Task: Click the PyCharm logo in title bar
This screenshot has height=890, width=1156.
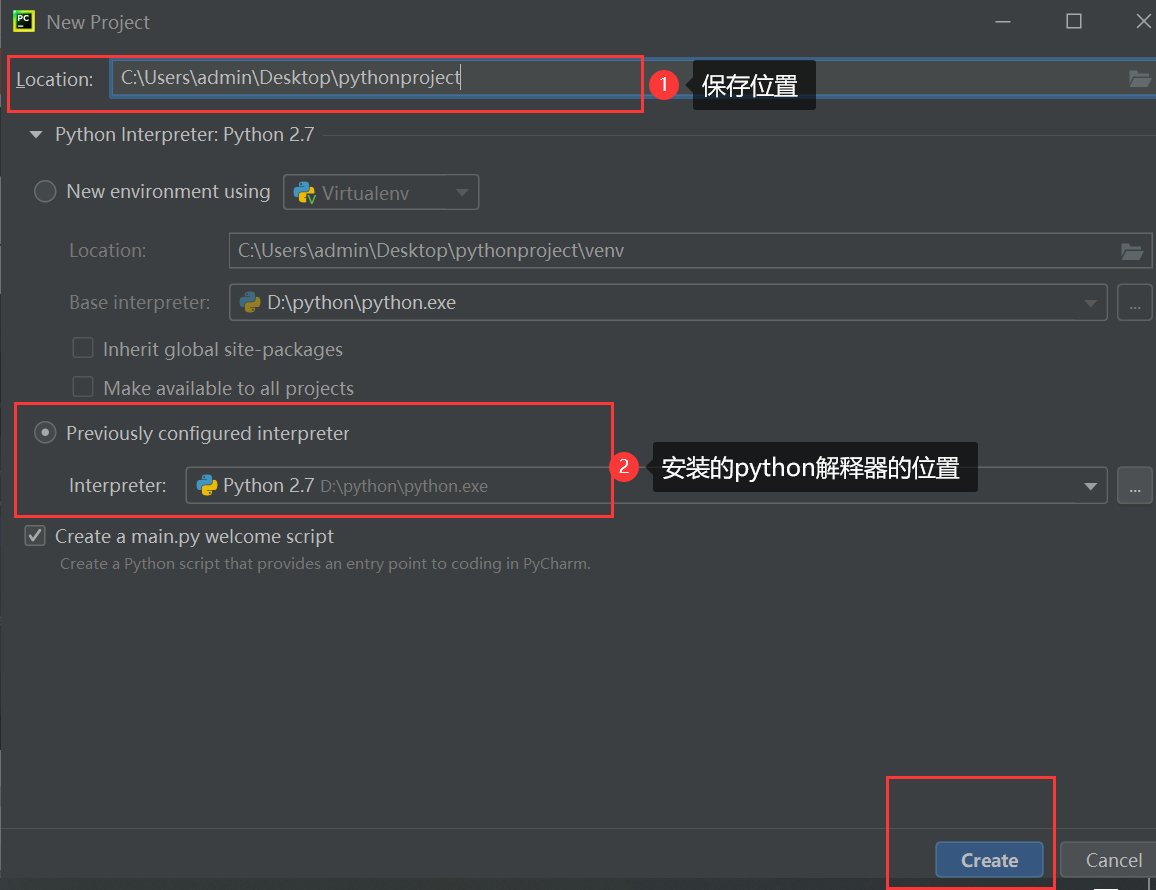Action: [24, 21]
